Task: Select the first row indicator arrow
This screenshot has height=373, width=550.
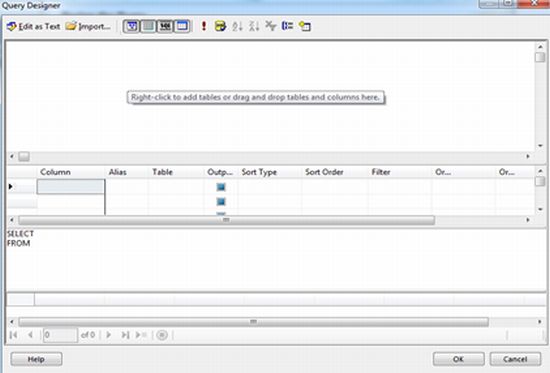Action: [11, 187]
